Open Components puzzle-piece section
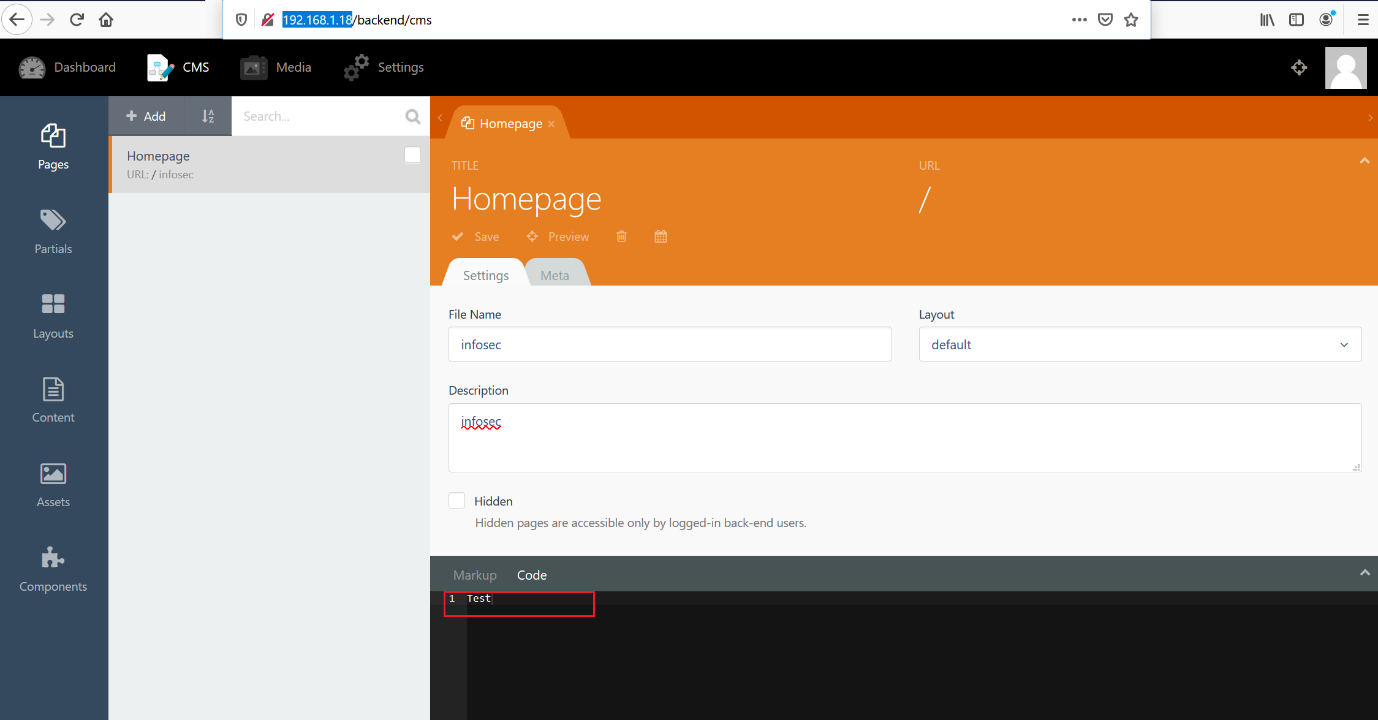The image size is (1378, 720). (53, 569)
